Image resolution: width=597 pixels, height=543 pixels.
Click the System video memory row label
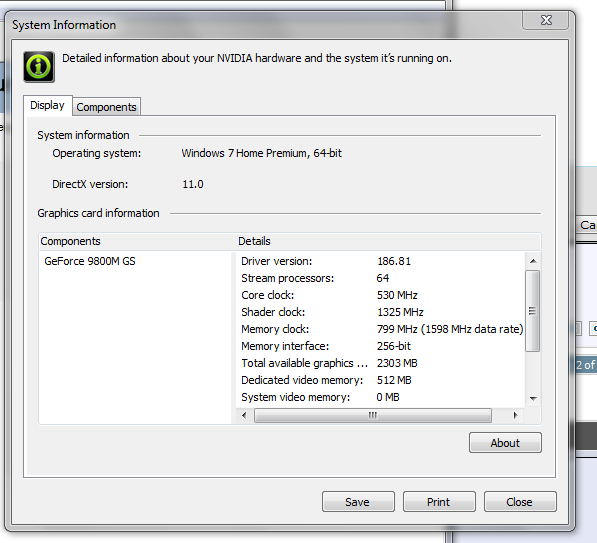[295, 397]
